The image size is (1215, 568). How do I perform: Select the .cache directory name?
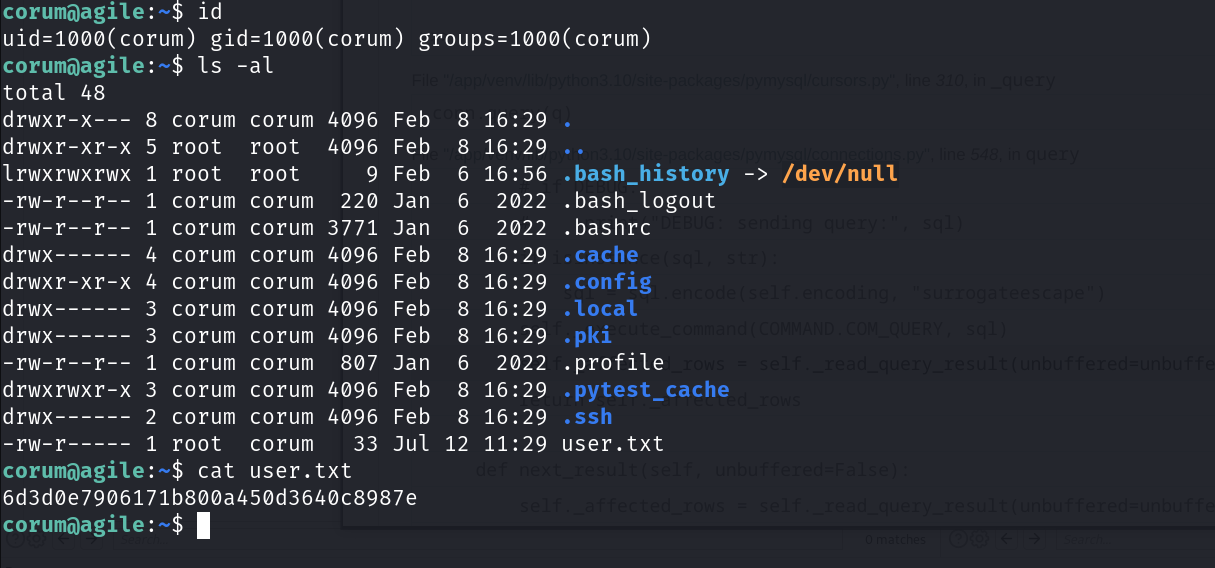600,255
